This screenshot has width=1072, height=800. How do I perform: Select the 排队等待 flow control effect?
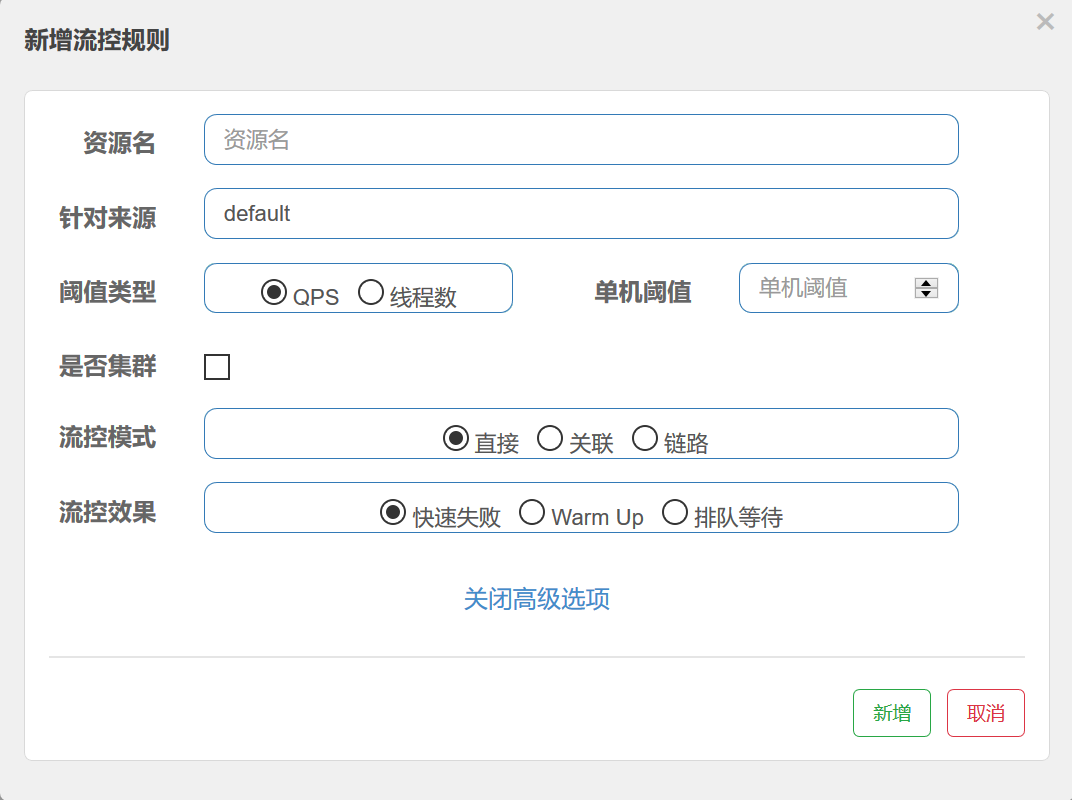tap(675, 512)
